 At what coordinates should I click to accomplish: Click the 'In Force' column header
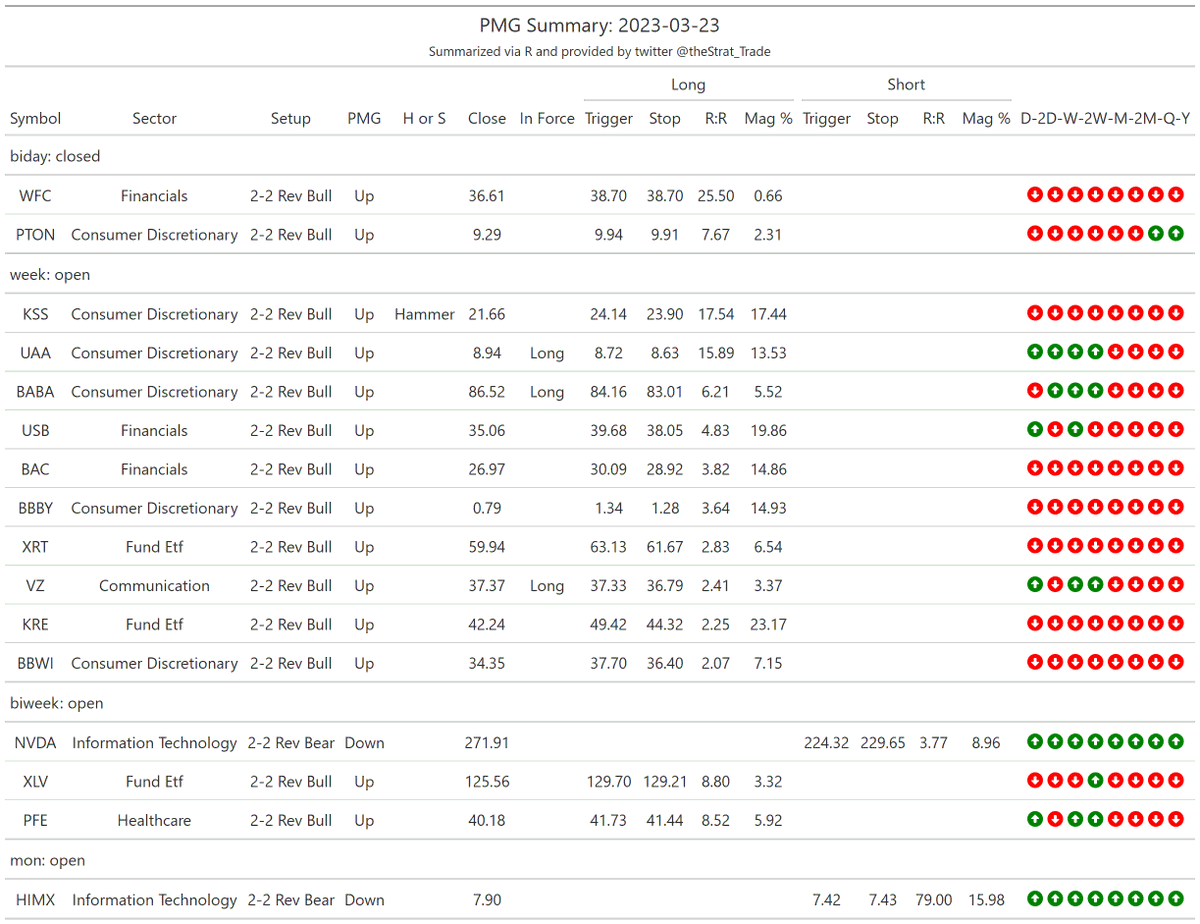(x=547, y=118)
